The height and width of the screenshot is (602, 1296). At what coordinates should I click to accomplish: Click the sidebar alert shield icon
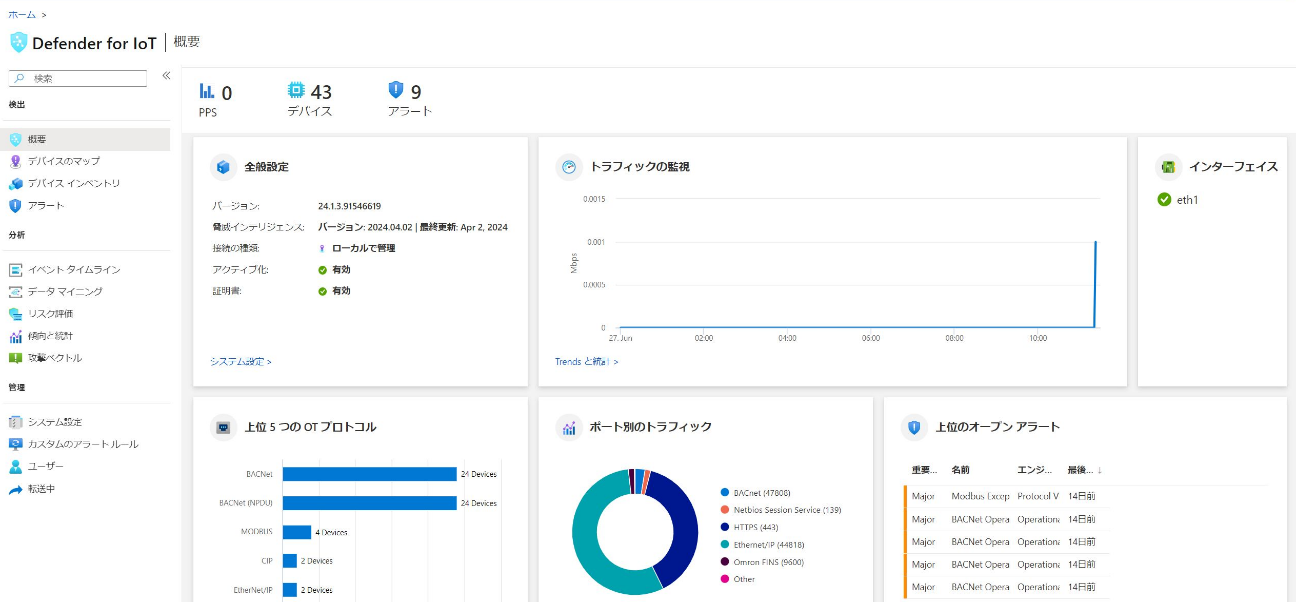(x=15, y=205)
